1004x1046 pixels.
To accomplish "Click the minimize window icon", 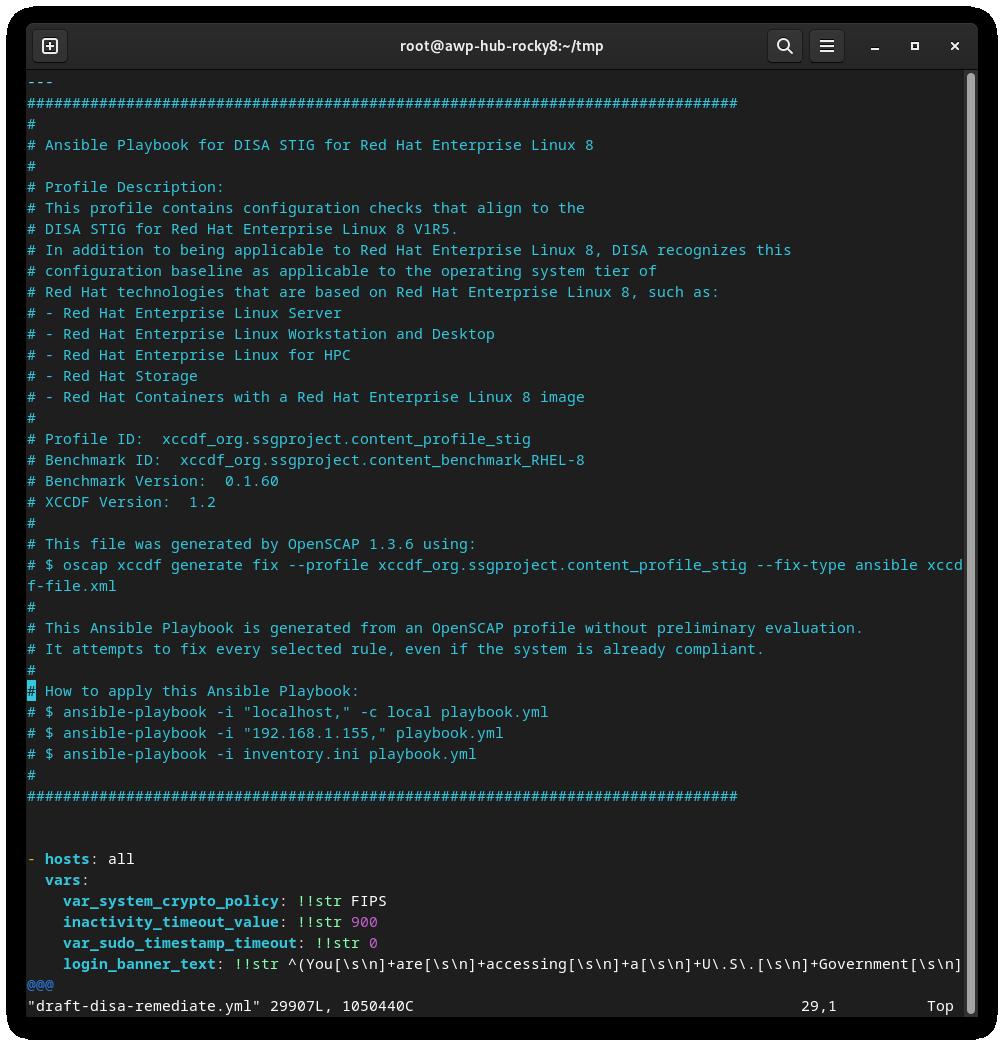I will [x=875, y=46].
